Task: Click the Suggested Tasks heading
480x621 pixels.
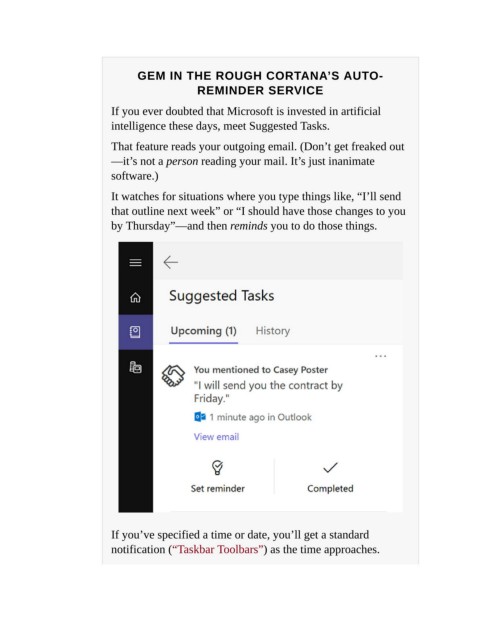Action: pyautogui.click(x=222, y=296)
